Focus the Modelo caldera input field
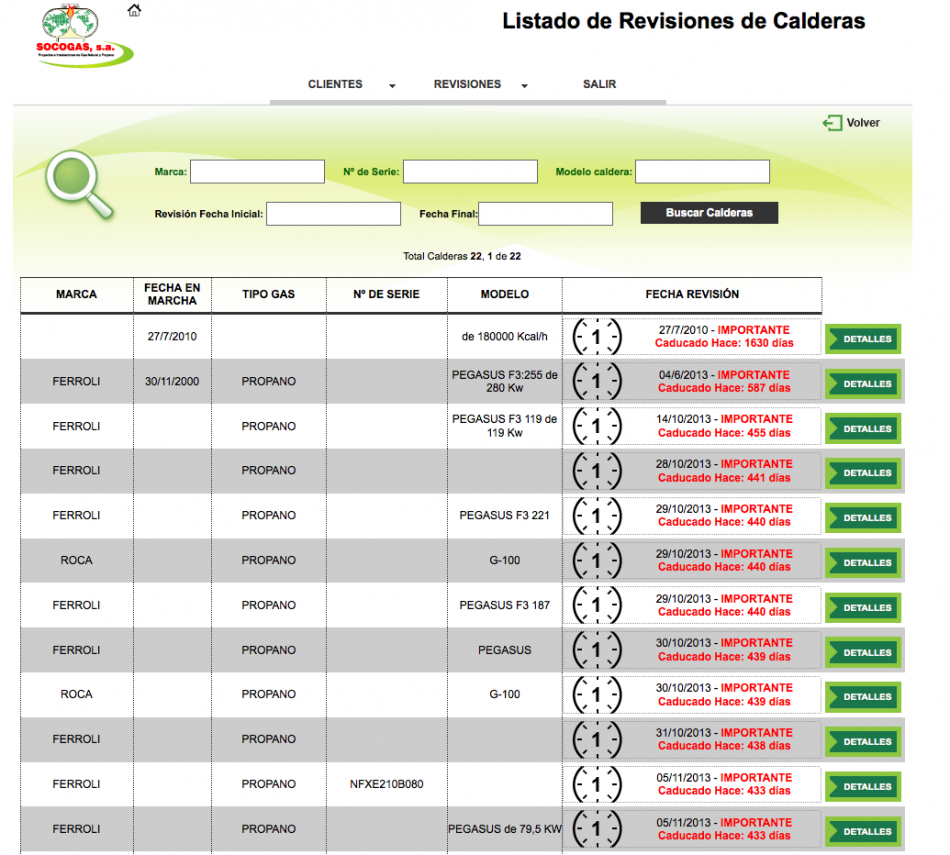This screenshot has width=950, height=855. point(702,171)
